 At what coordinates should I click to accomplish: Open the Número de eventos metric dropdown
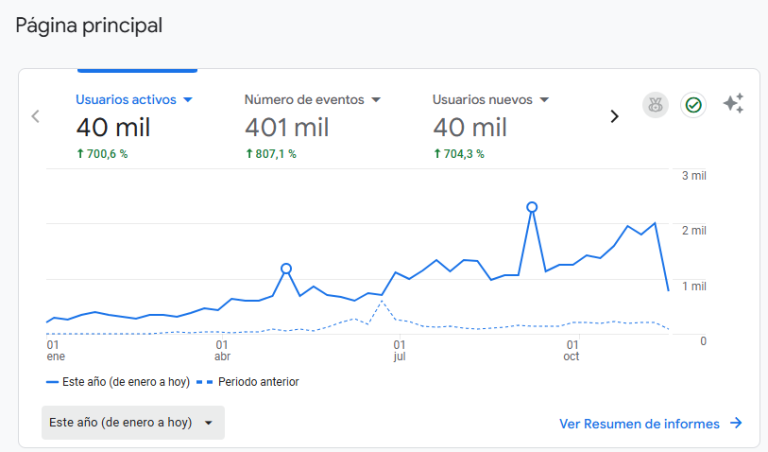point(312,99)
